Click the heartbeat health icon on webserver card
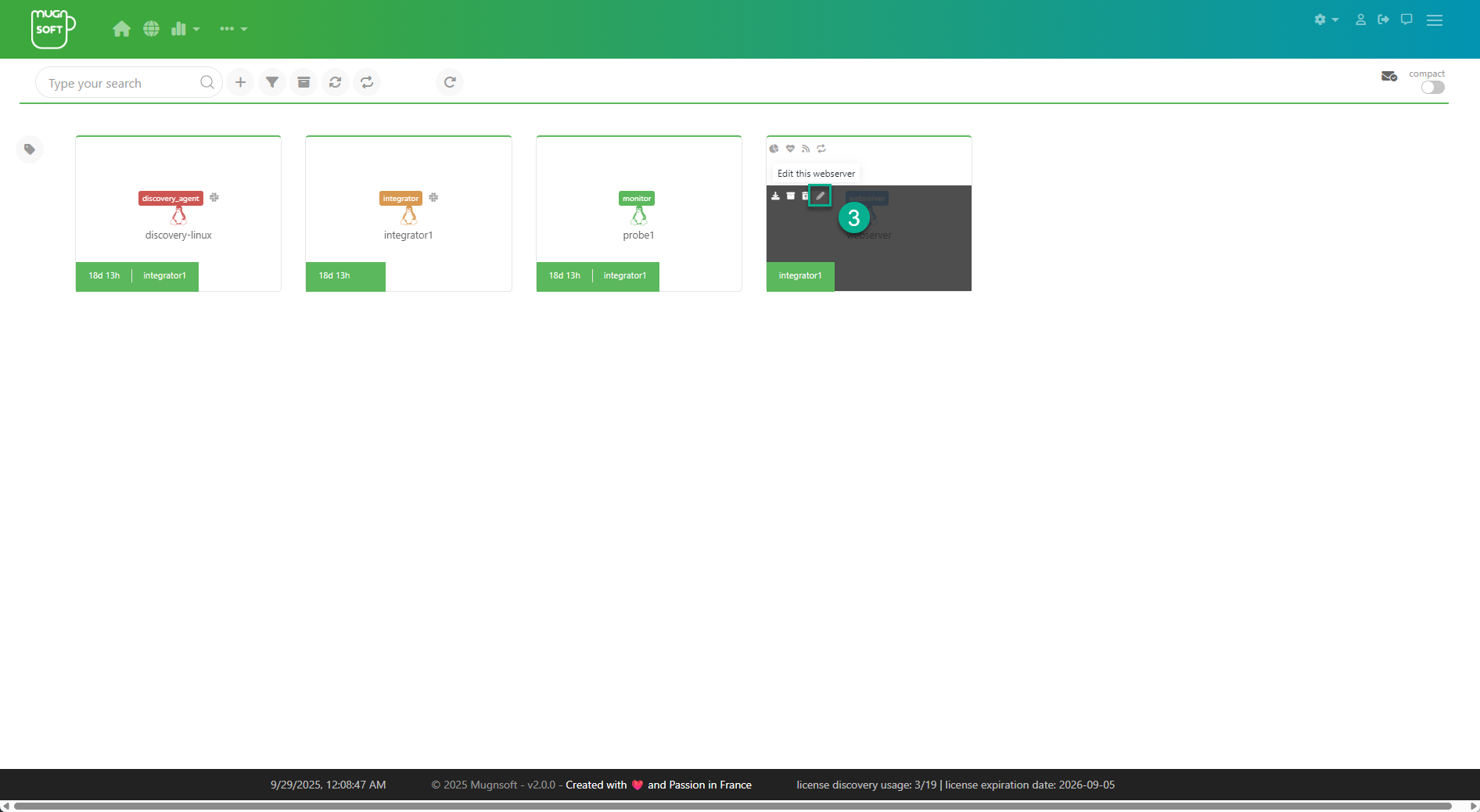This screenshot has width=1480, height=812. coord(790,149)
